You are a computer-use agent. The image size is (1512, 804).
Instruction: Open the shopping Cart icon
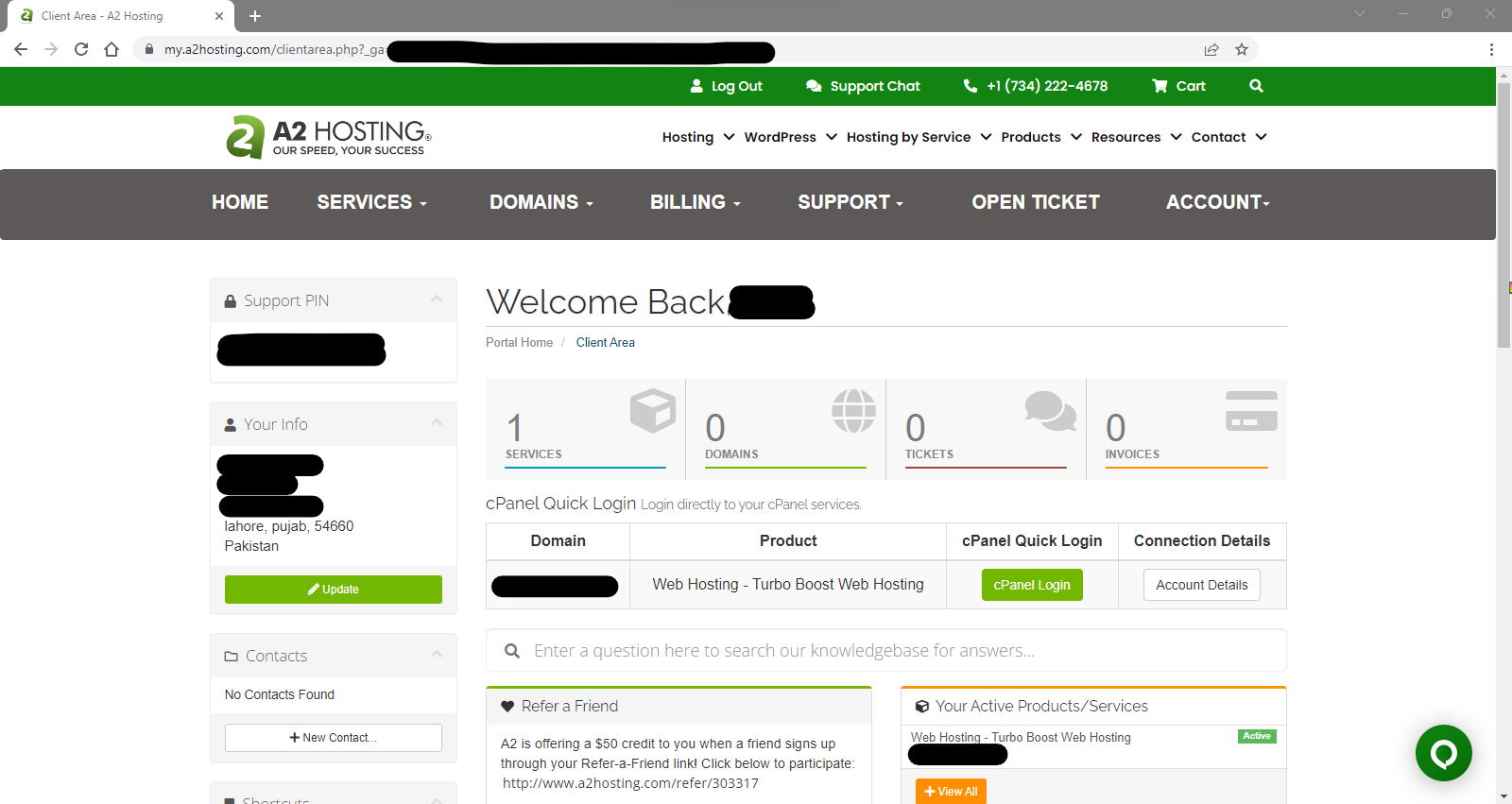tap(1160, 86)
